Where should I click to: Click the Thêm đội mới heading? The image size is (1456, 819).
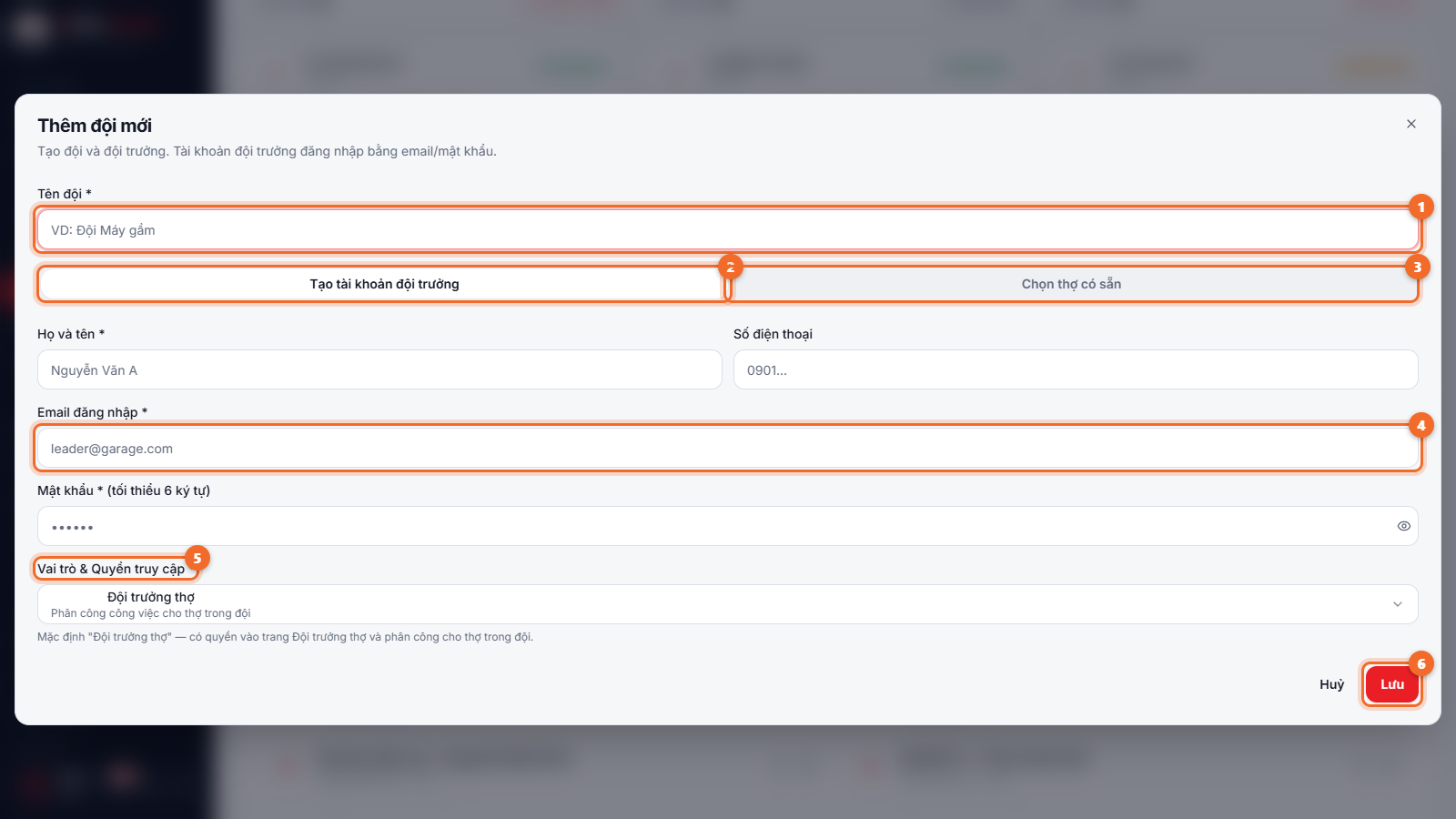pos(95,126)
